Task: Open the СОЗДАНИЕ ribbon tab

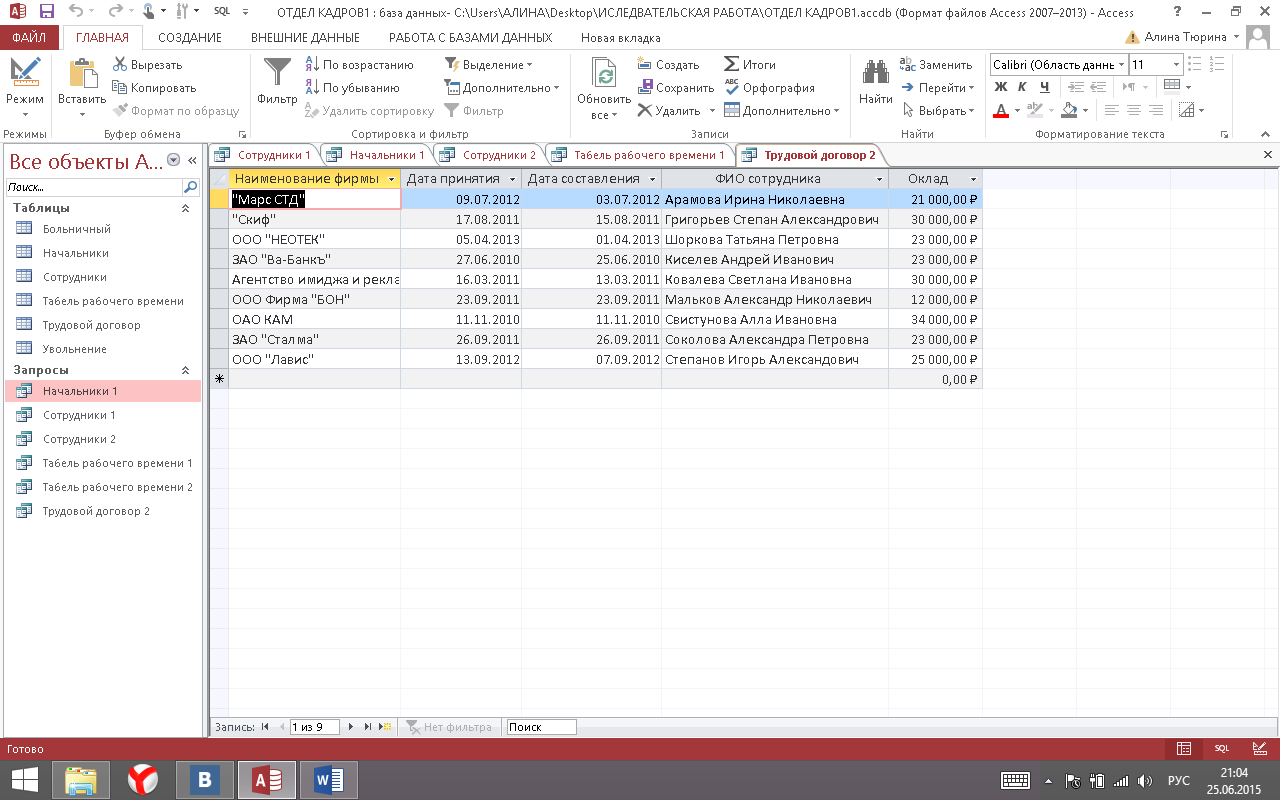Action: click(x=189, y=38)
